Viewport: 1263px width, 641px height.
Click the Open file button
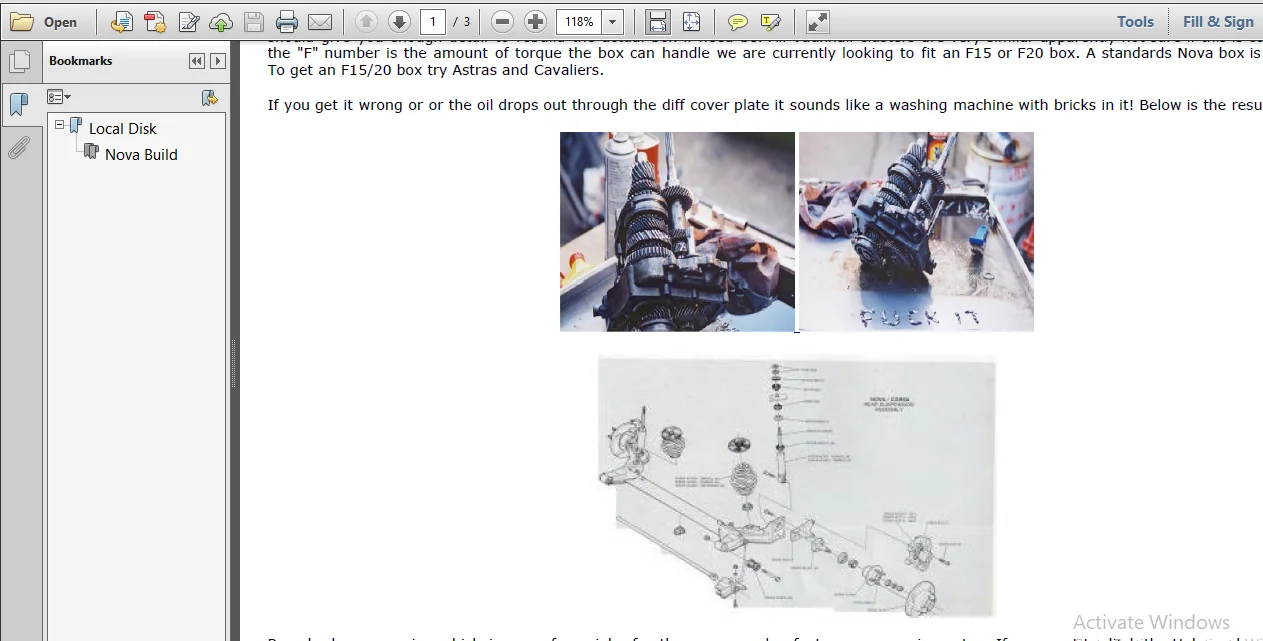[43, 21]
